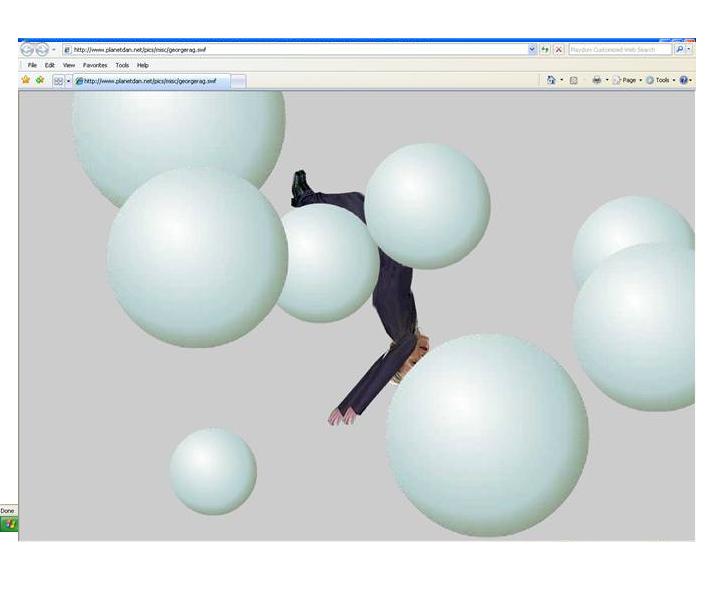Click the Home page icon
This screenshot has height=596, width=722.
coord(551,80)
